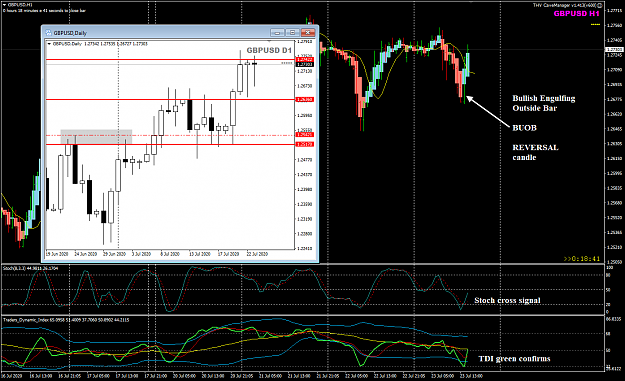Select the 1.25420 red price label

click(x=305, y=135)
